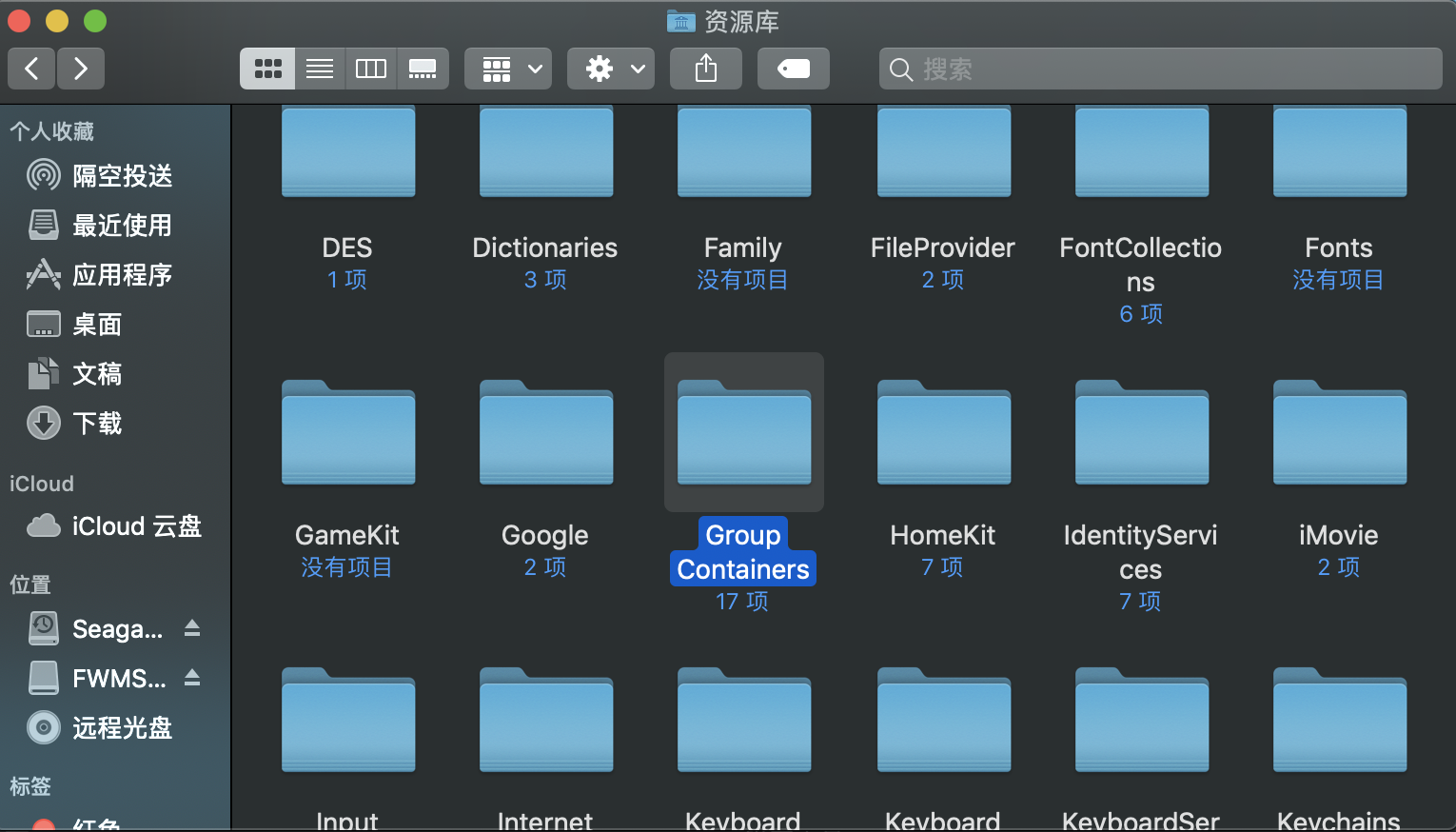Switch to list view

tap(320, 69)
